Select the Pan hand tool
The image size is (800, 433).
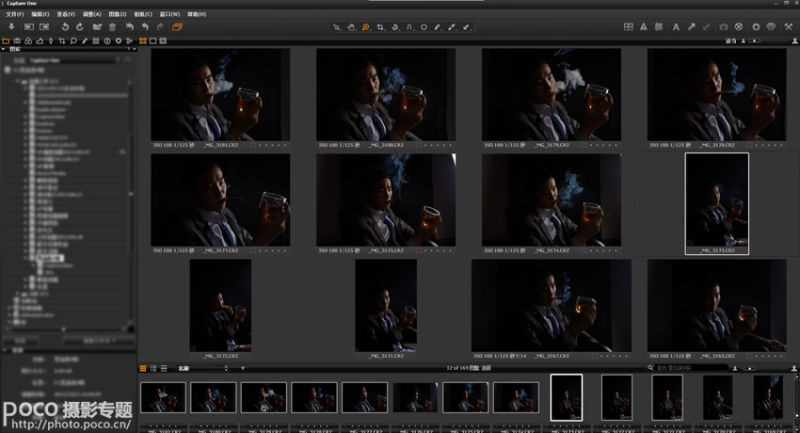click(x=351, y=27)
